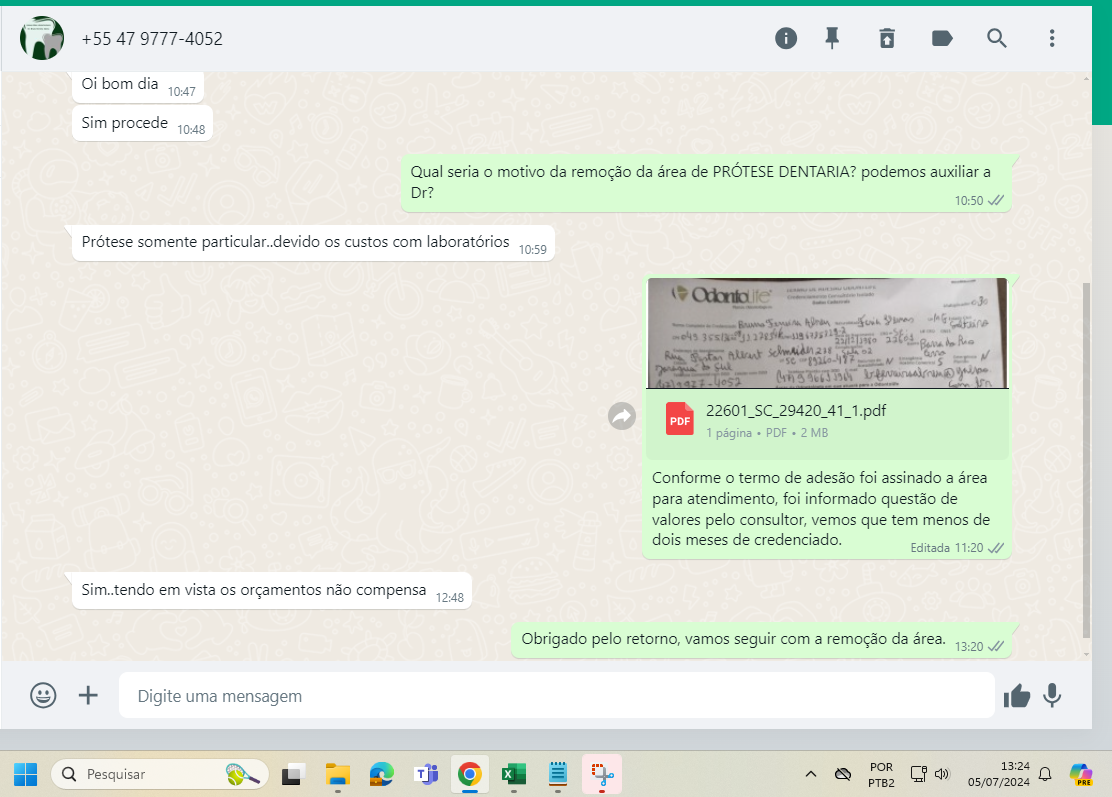Open the contact profile picture
Viewport: 1112px width, 797px height.
point(42,39)
